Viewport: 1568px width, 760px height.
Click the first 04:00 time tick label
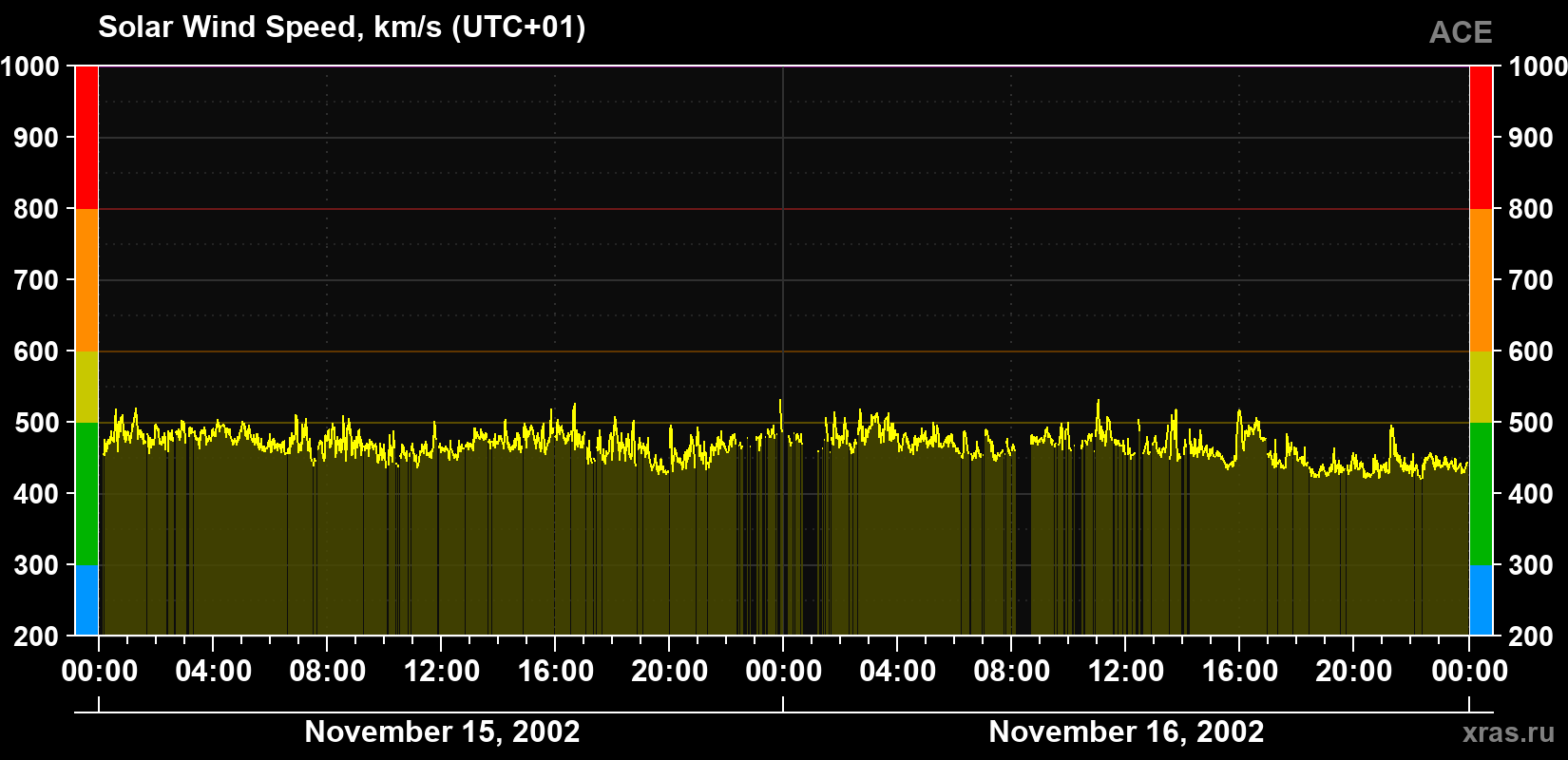coord(214,671)
